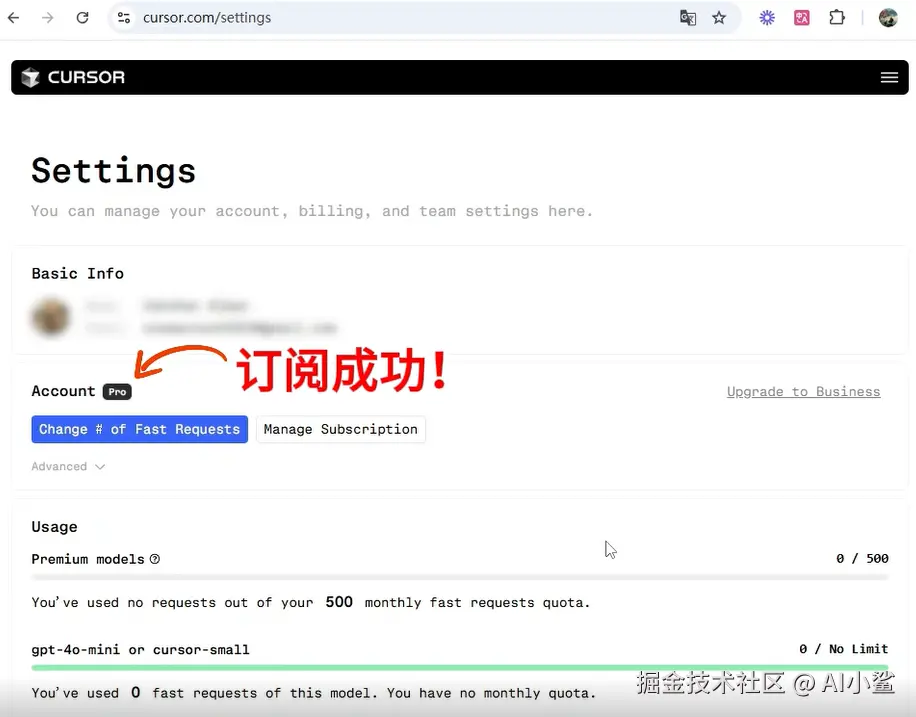
Task: Click the Premium models help icon
Action: (x=154, y=559)
